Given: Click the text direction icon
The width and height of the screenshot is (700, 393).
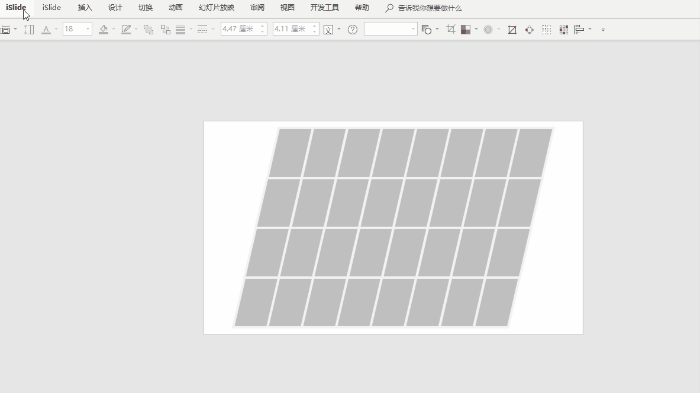Looking at the screenshot, I should tap(29, 29).
